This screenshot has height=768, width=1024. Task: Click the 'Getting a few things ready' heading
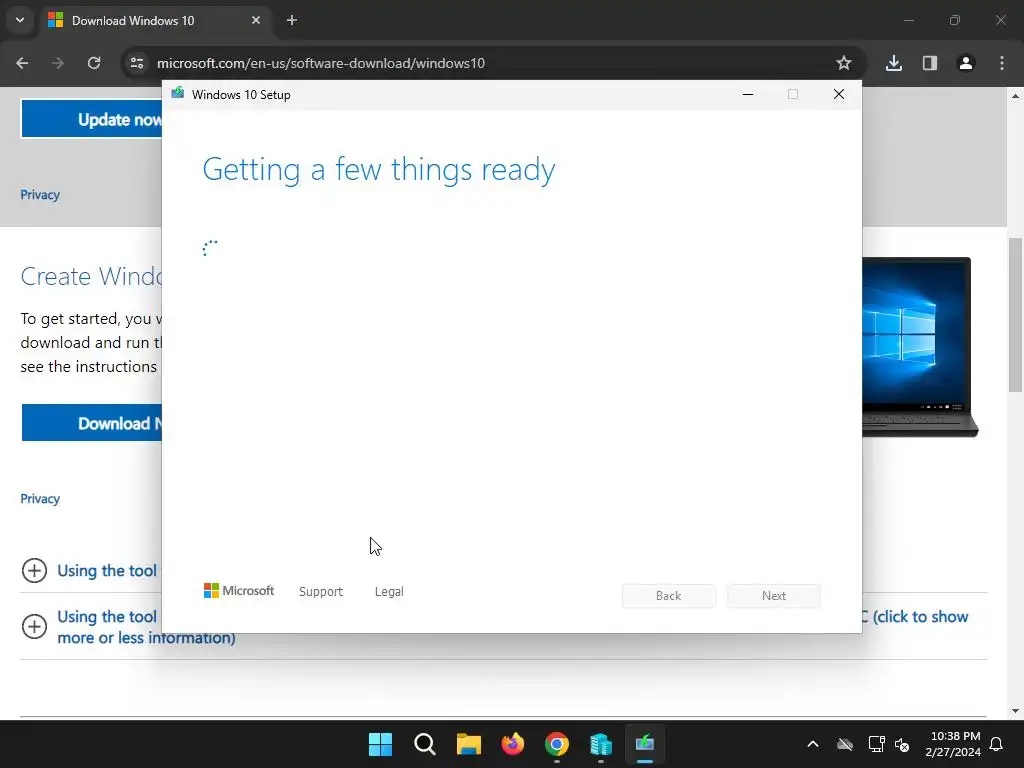point(379,169)
